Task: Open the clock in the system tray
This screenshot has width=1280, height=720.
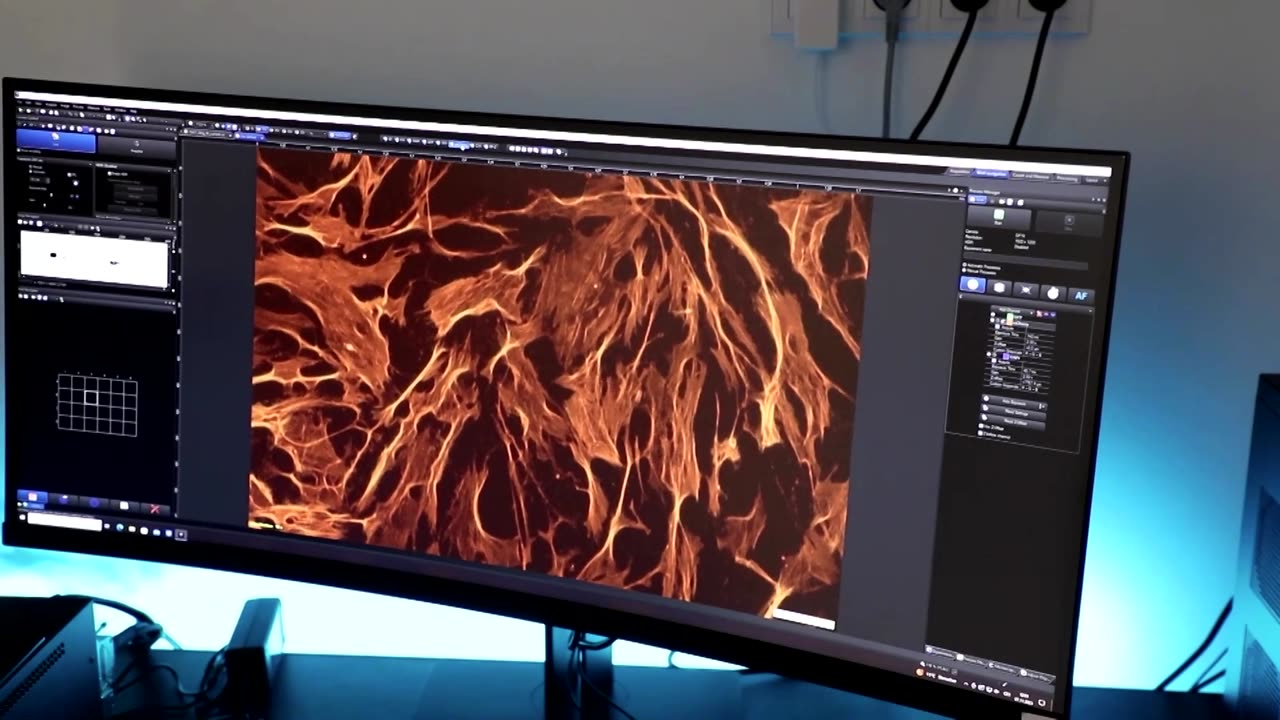Action: pyautogui.click(x=1023, y=698)
